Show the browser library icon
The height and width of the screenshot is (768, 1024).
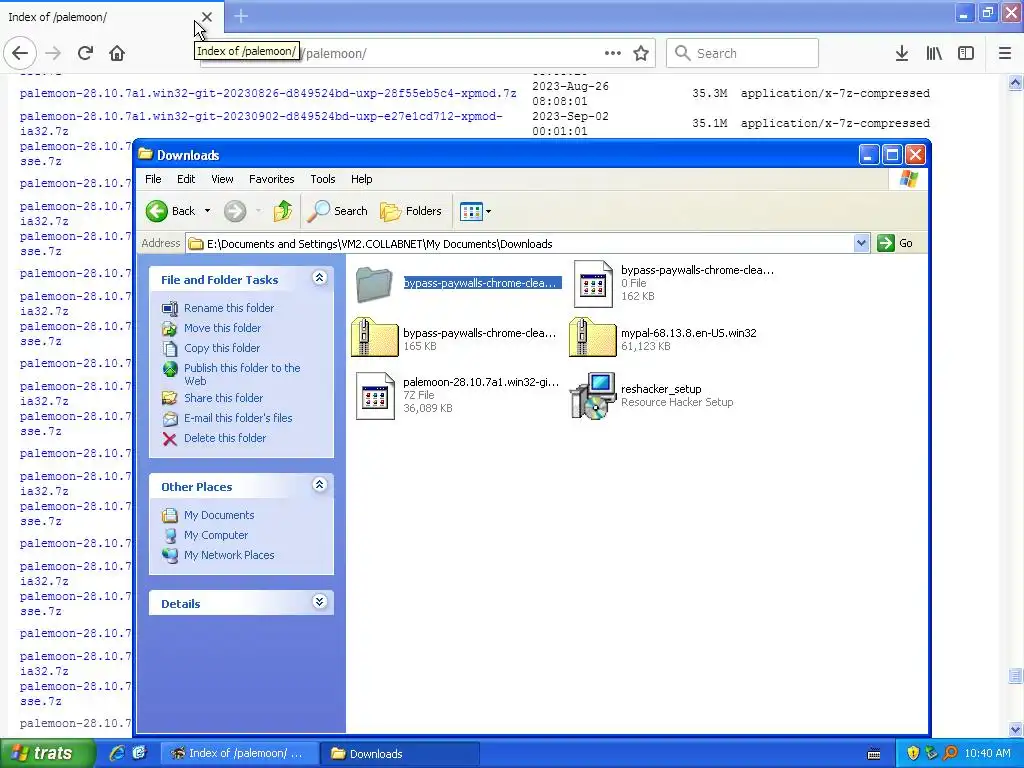pyautogui.click(x=934, y=53)
